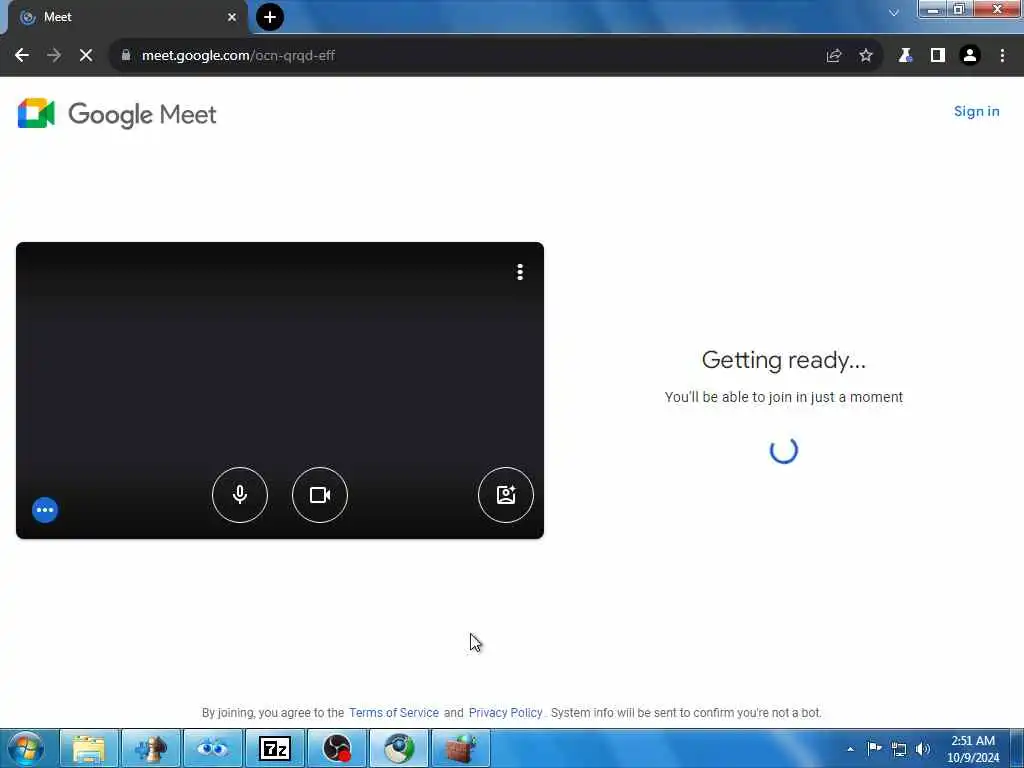
Task: Click the Google Meet logo
Action: click(x=117, y=114)
